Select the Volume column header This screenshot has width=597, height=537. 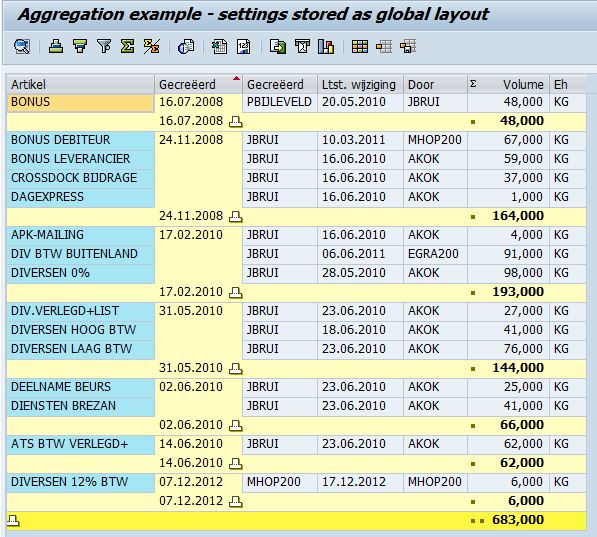508,84
